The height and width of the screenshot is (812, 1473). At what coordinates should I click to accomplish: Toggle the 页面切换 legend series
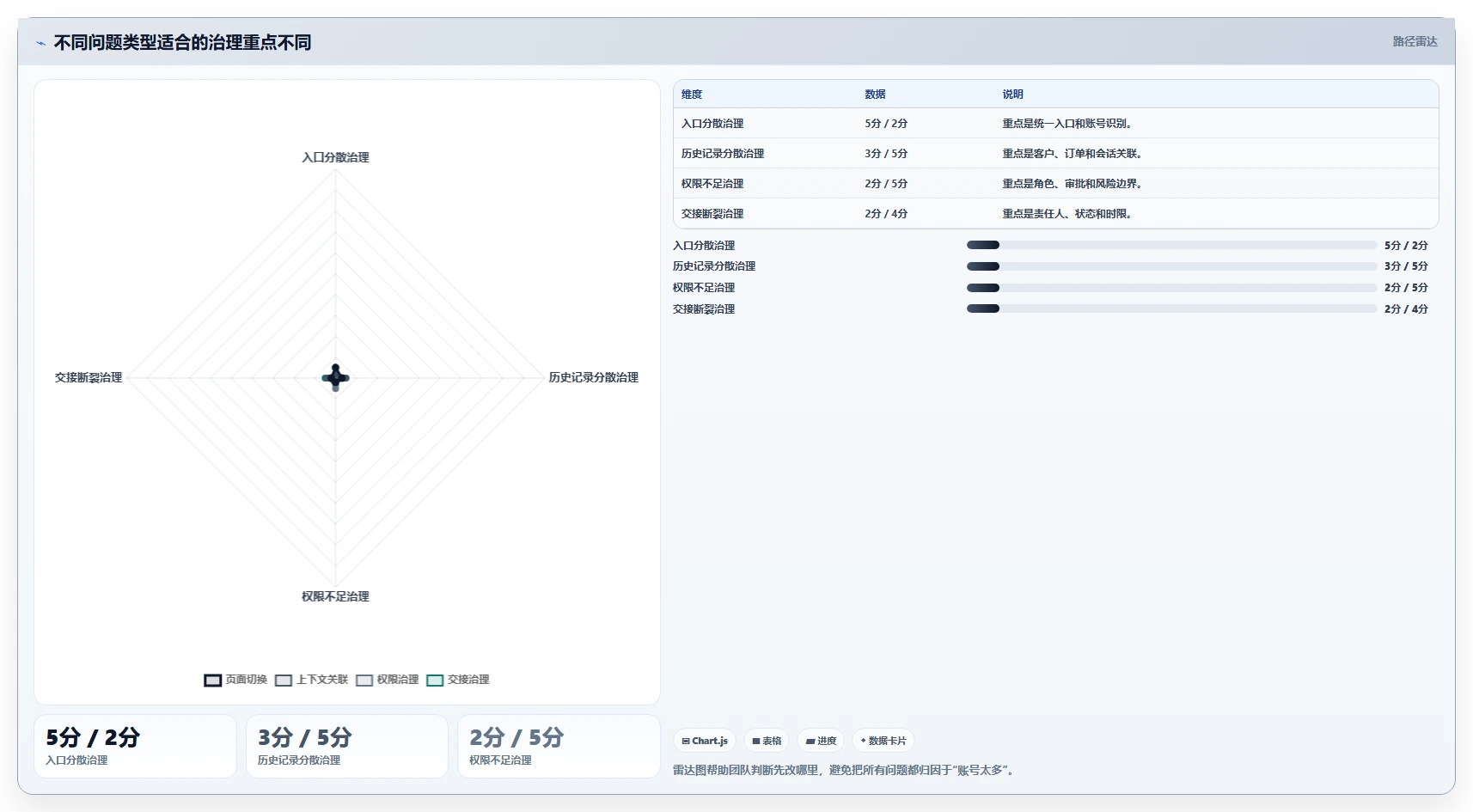235,680
